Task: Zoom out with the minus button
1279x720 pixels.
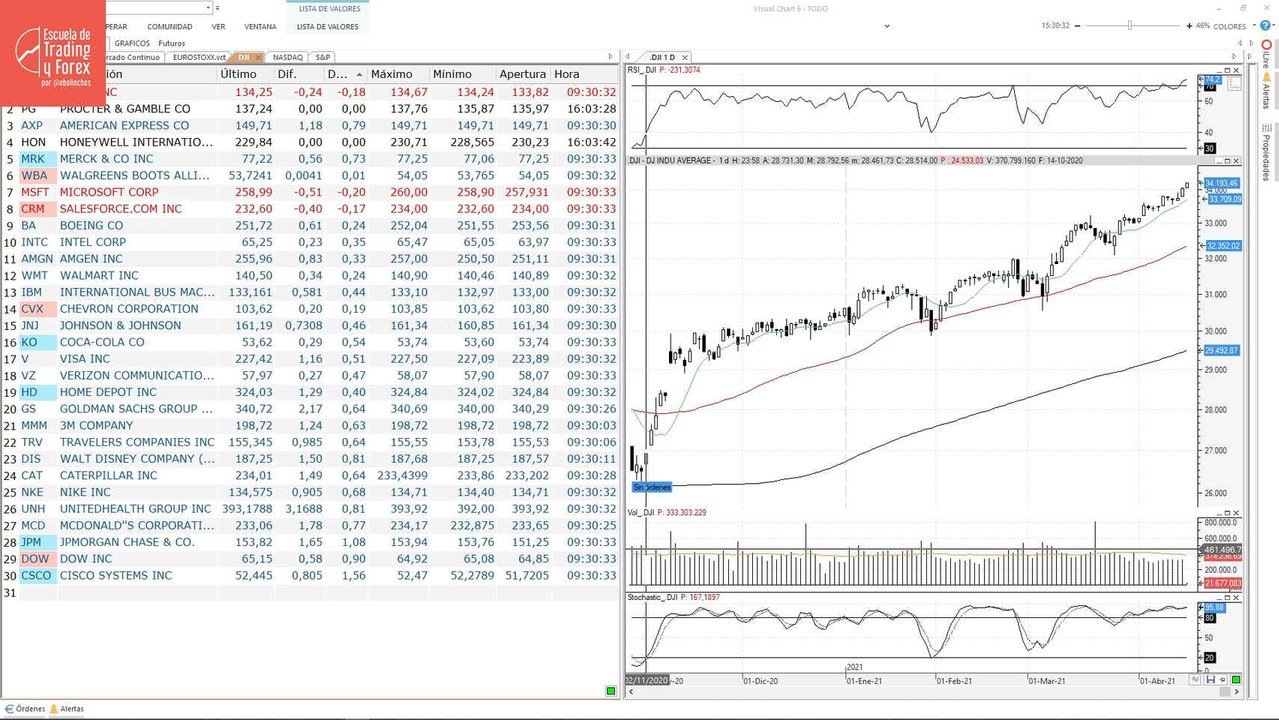Action: coord(1078,26)
